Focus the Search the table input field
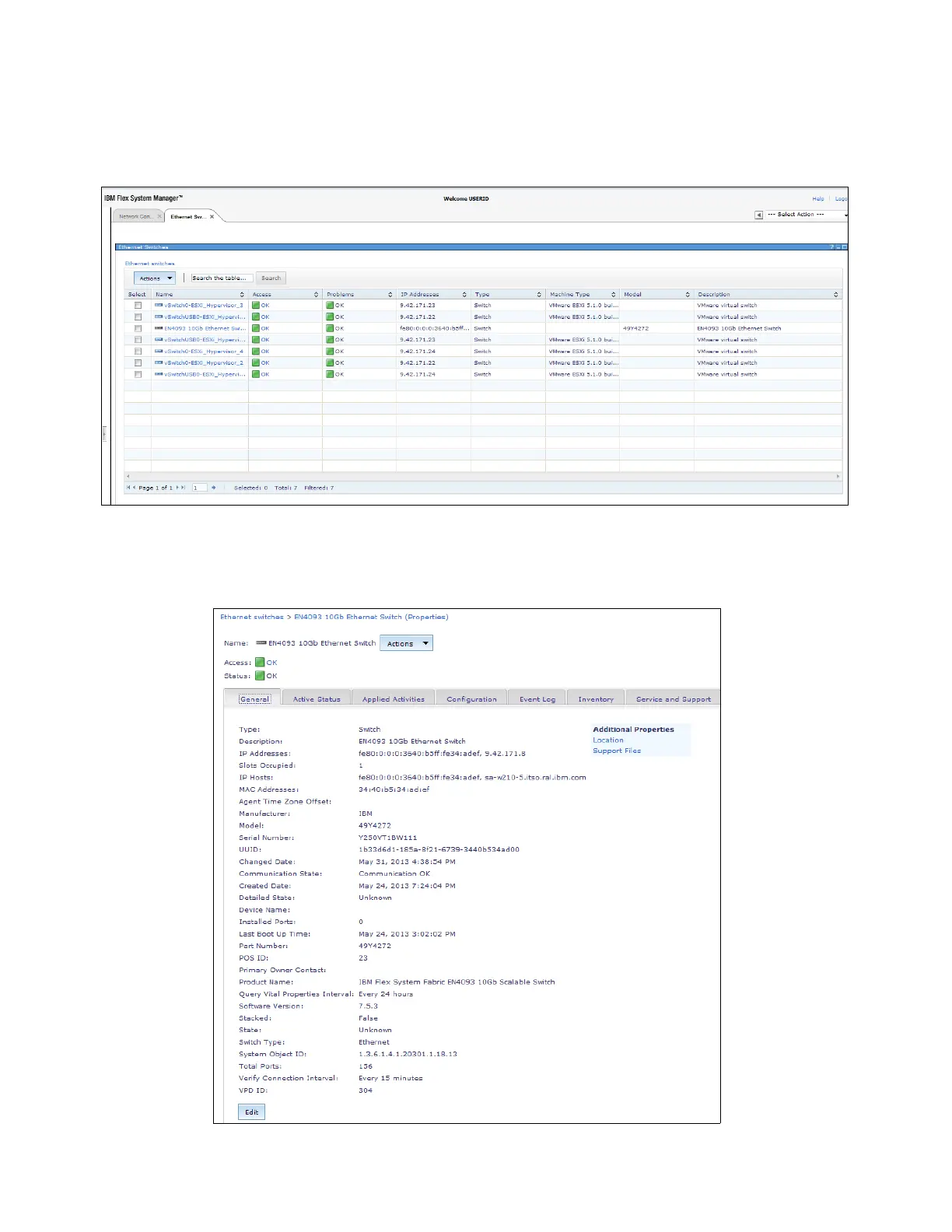This screenshot has width=952, height=1232. tap(222, 278)
